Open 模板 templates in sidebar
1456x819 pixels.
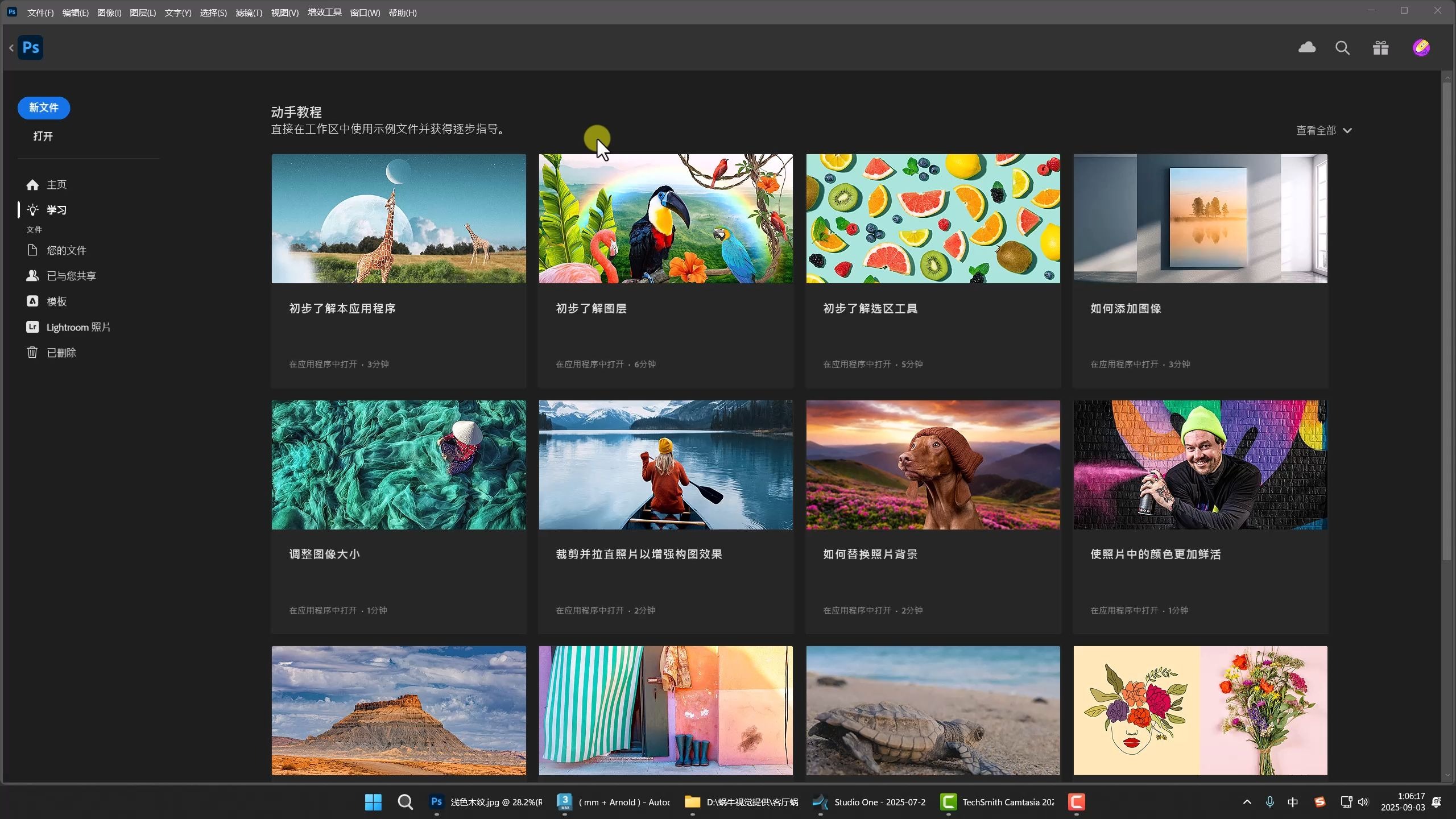[47, 301]
